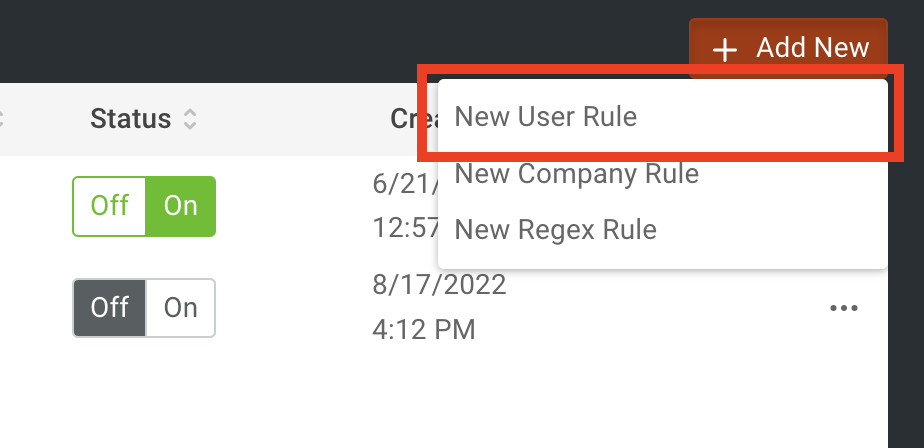Enable the 8/17/2022 rule via On
Viewport: 924px width, 448px height.
pyautogui.click(x=180, y=308)
